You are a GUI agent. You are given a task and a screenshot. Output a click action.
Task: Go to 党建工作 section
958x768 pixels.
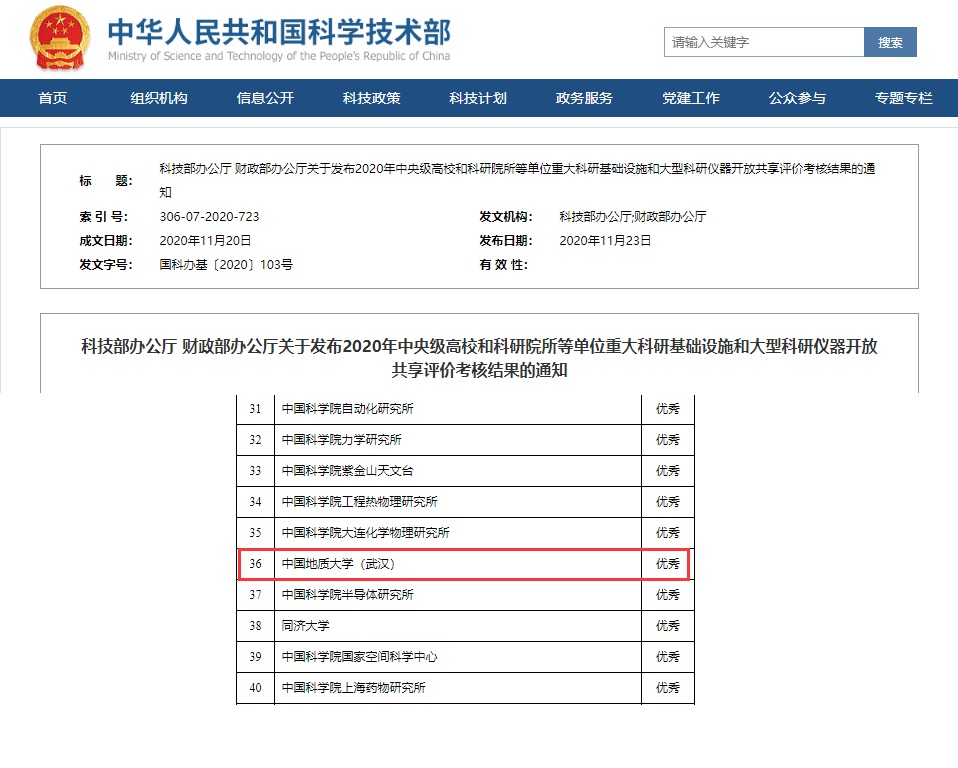pyautogui.click(x=691, y=98)
